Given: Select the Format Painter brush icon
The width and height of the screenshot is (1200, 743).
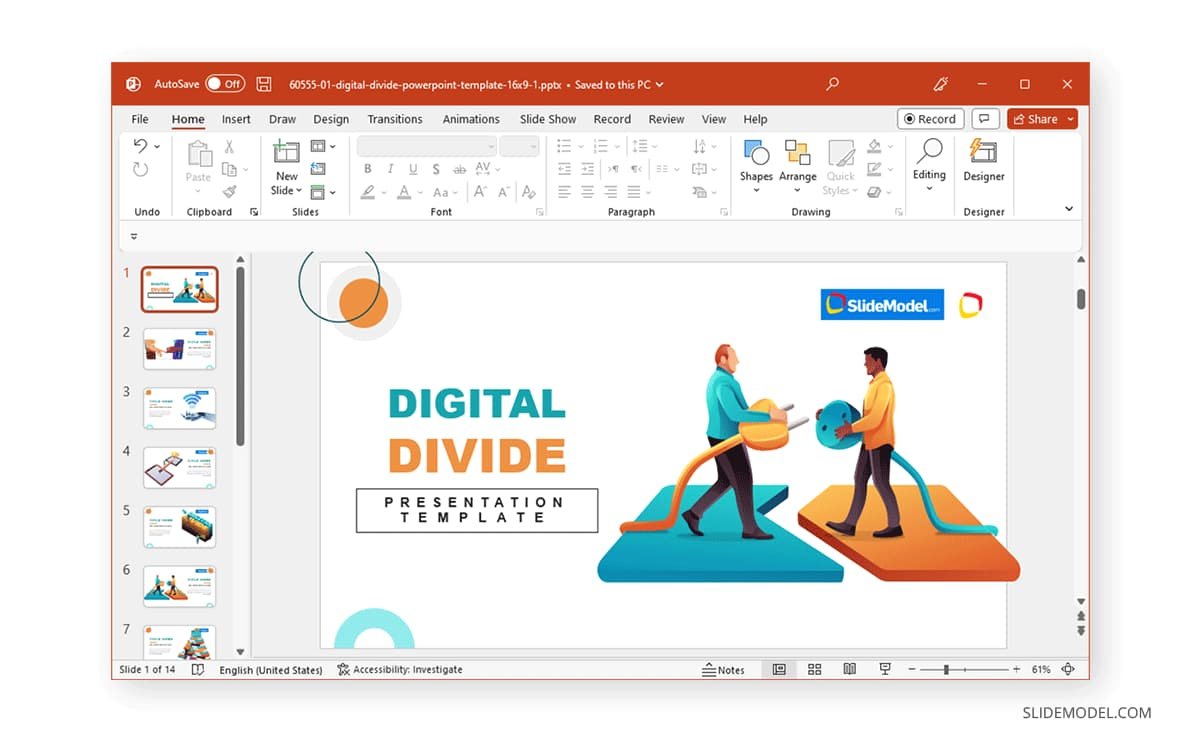Looking at the screenshot, I should [x=229, y=191].
